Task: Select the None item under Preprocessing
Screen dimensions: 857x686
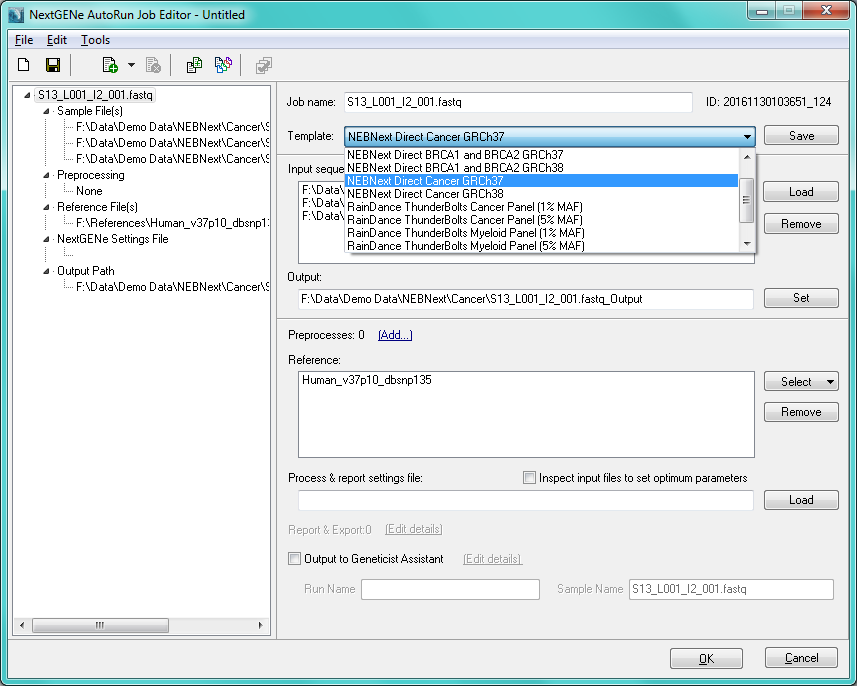Action: (89, 191)
